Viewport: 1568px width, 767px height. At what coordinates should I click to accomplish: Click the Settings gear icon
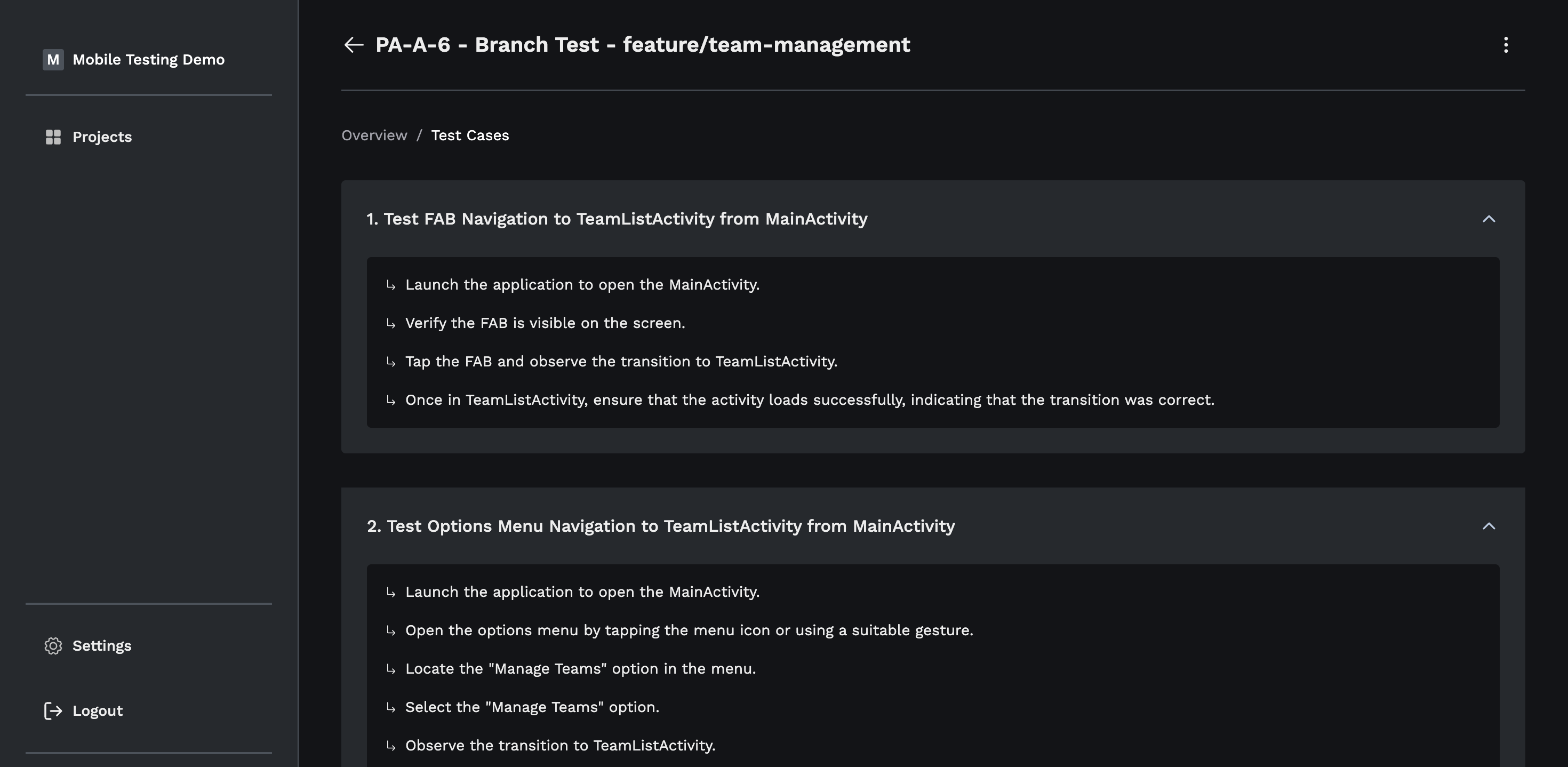(x=53, y=646)
